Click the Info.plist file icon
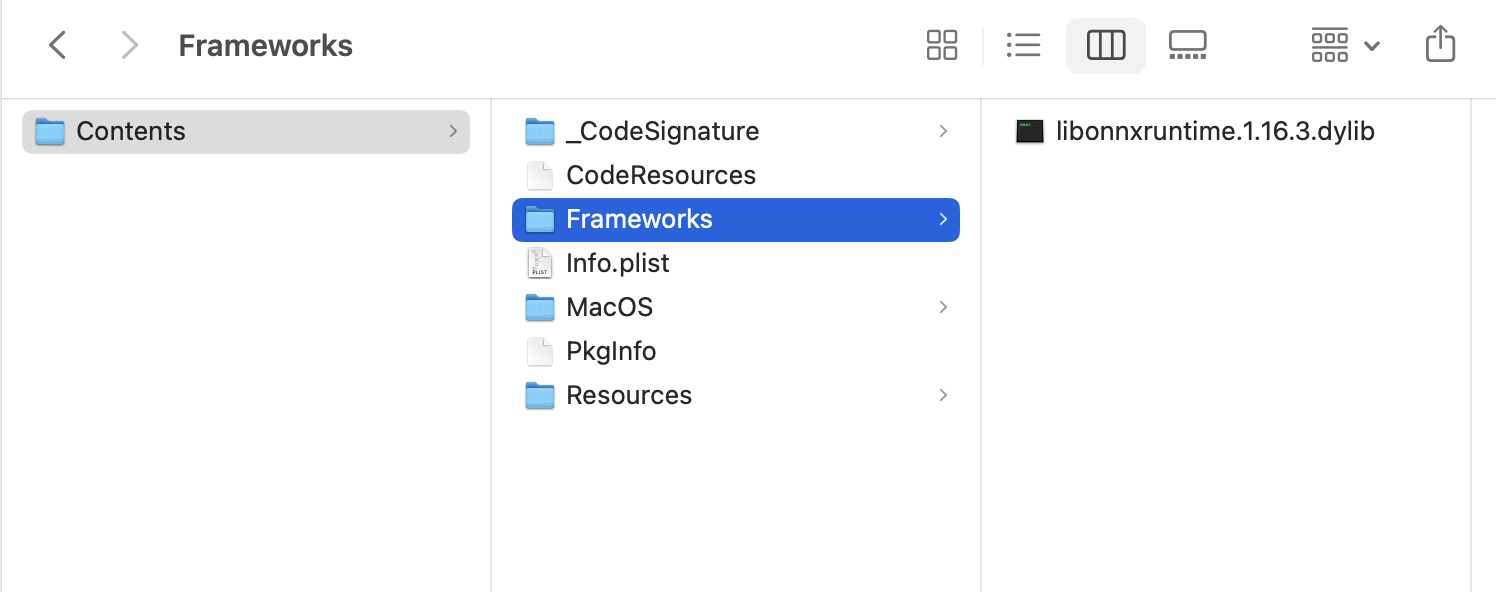Image resolution: width=1496 pixels, height=592 pixels. coord(540,263)
